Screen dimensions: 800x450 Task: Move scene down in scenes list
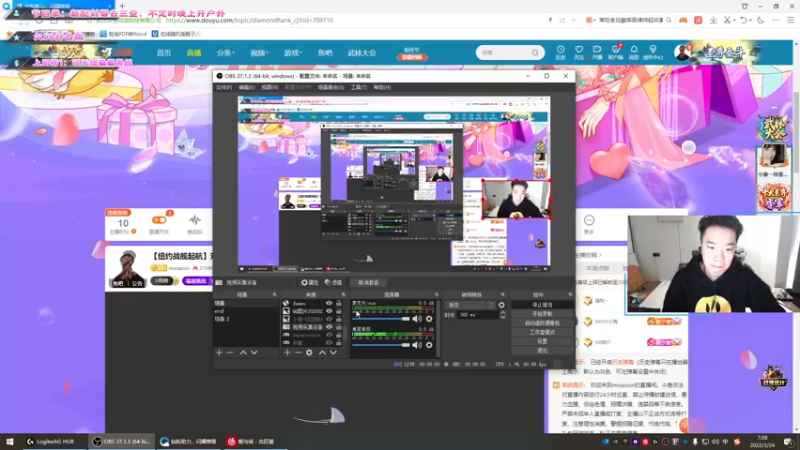click(x=254, y=353)
